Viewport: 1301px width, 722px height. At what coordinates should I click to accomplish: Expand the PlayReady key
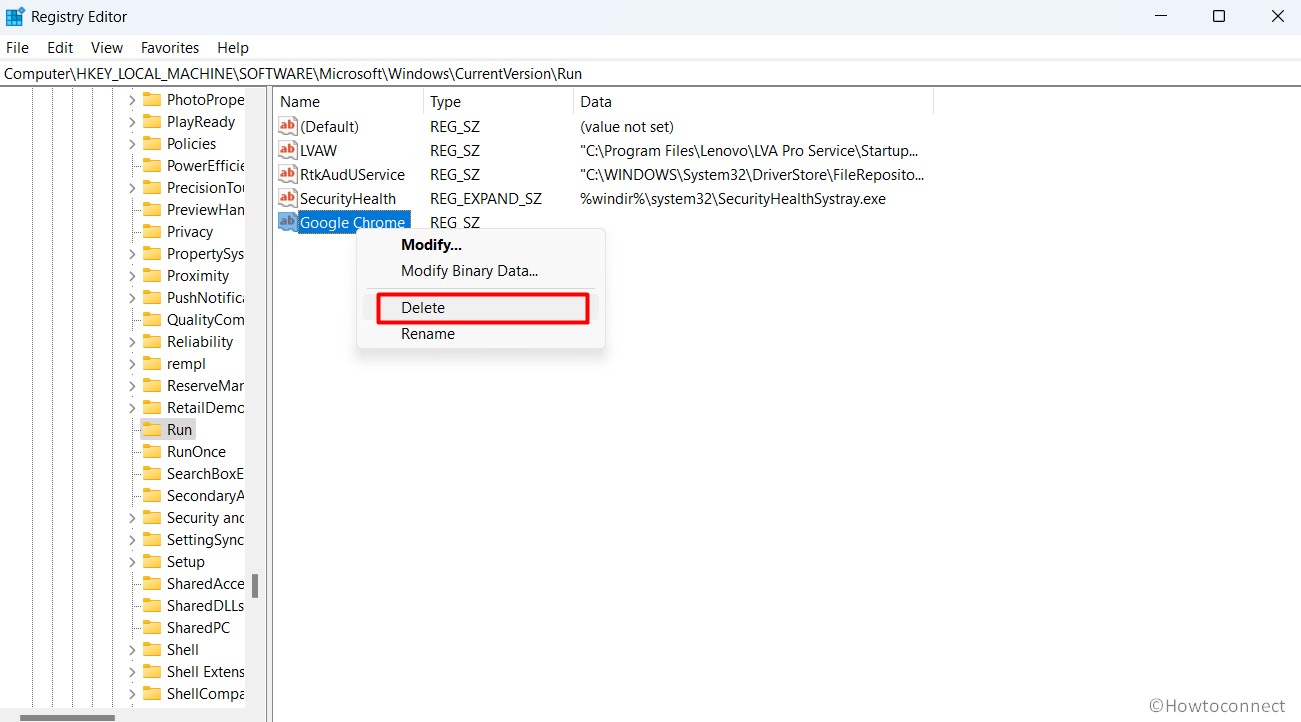[x=132, y=122]
